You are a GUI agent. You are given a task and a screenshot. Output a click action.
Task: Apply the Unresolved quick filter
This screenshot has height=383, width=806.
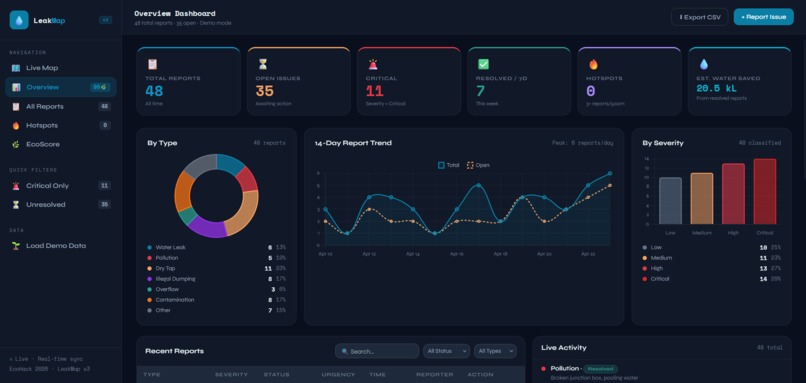click(x=61, y=205)
